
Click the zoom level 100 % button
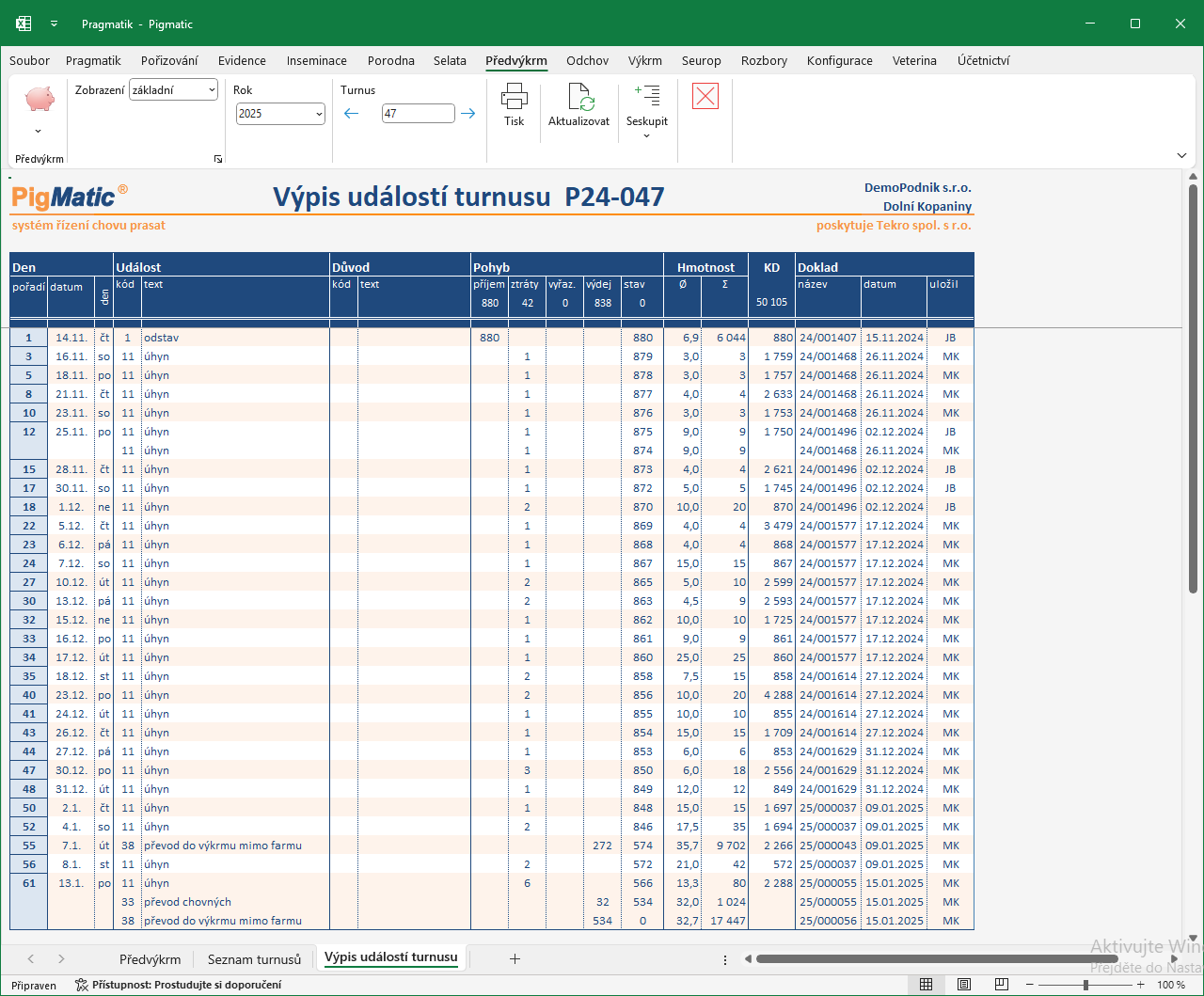[1171, 985]
